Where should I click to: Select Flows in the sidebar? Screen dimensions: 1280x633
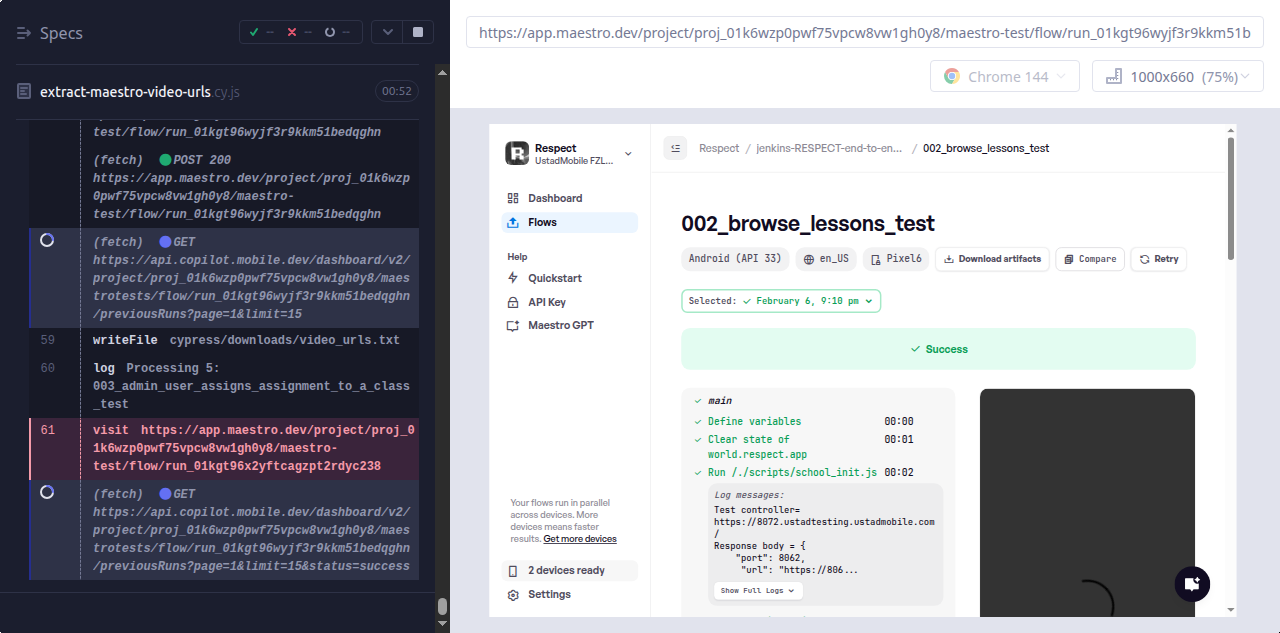(542, 222)
